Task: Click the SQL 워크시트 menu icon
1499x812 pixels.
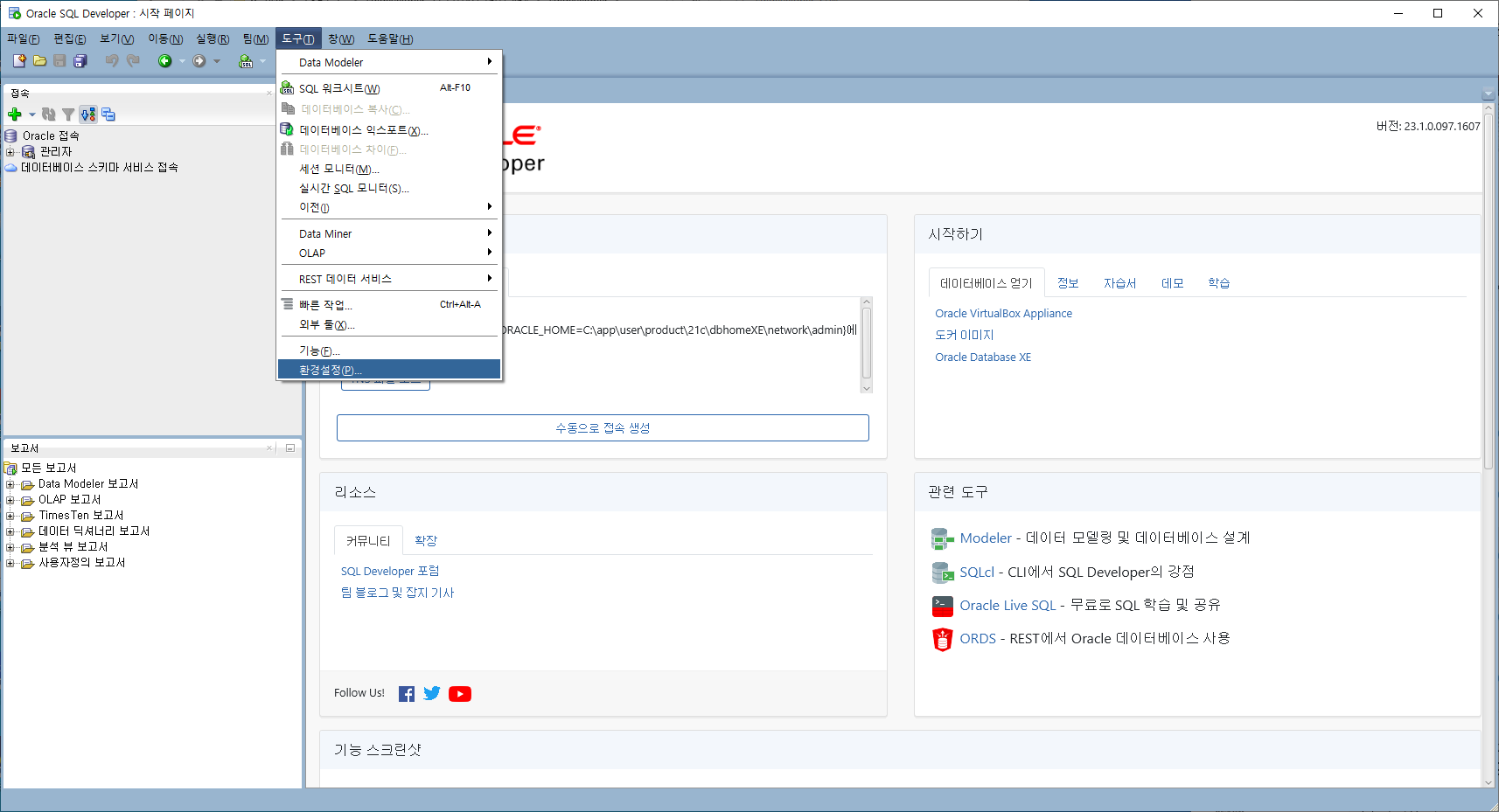Action: [287, 88]
